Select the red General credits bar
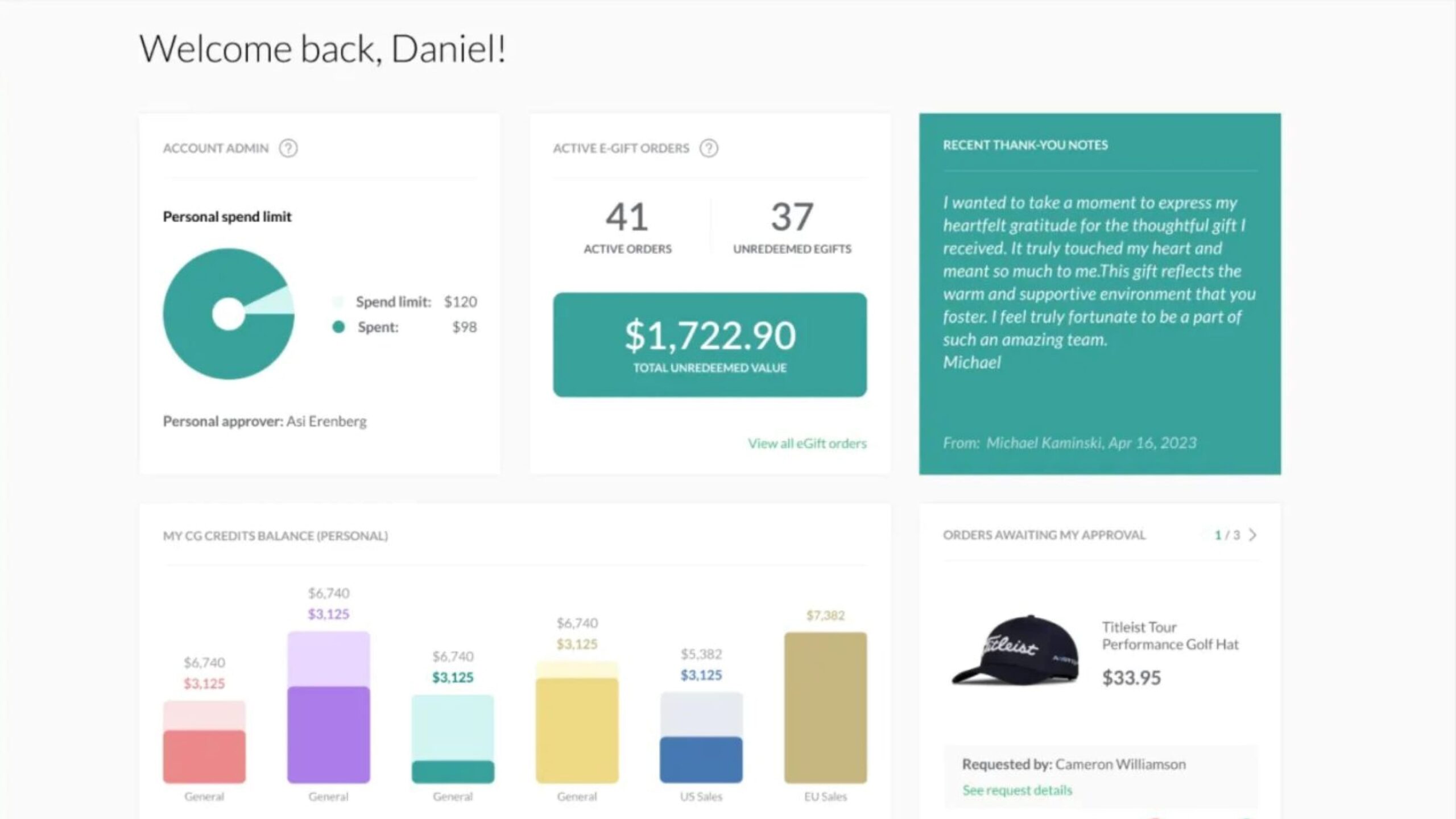This screenshot has height=819, width=1456. [x=204, y=742]
